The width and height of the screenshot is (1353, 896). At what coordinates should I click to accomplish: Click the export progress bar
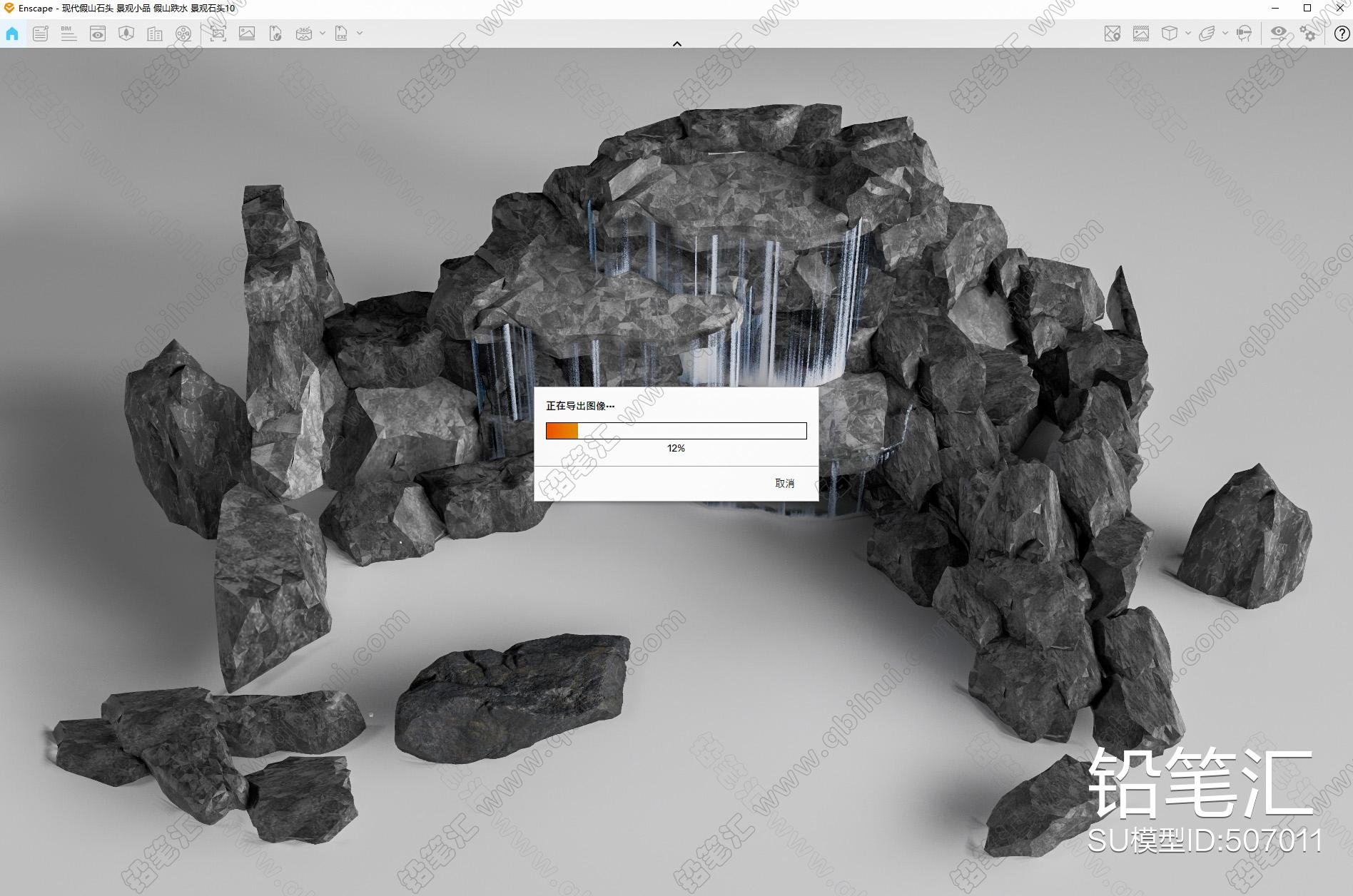[676, 431]
